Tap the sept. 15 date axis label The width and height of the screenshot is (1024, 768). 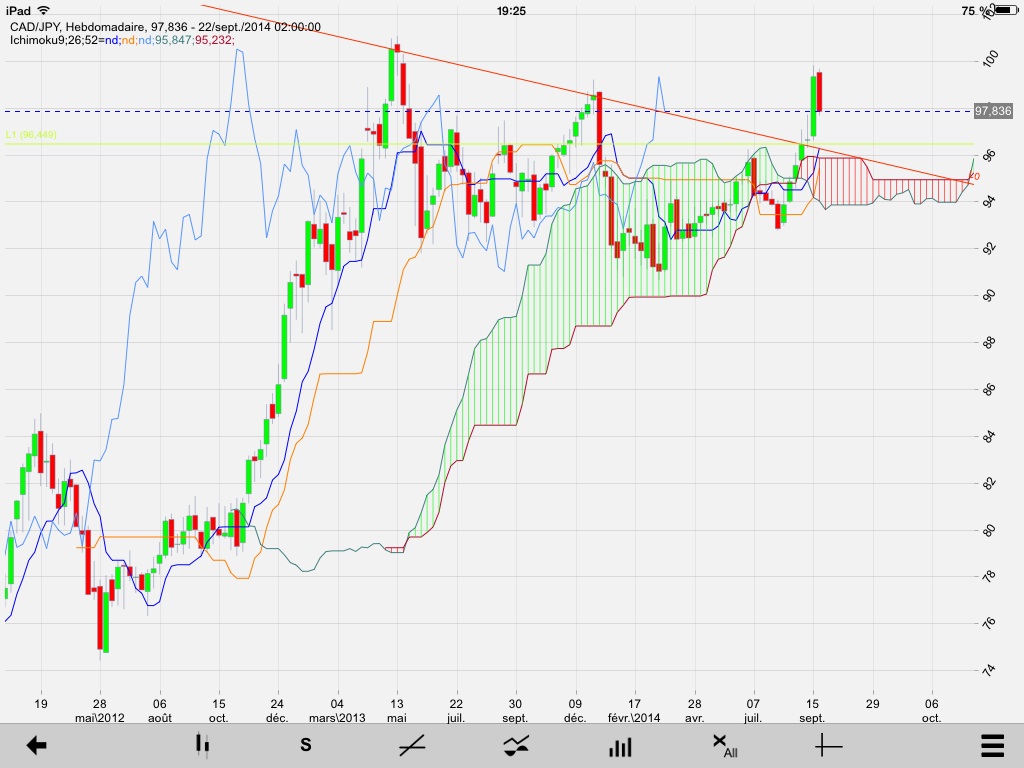pyautogui.click(x=812, y=711)
